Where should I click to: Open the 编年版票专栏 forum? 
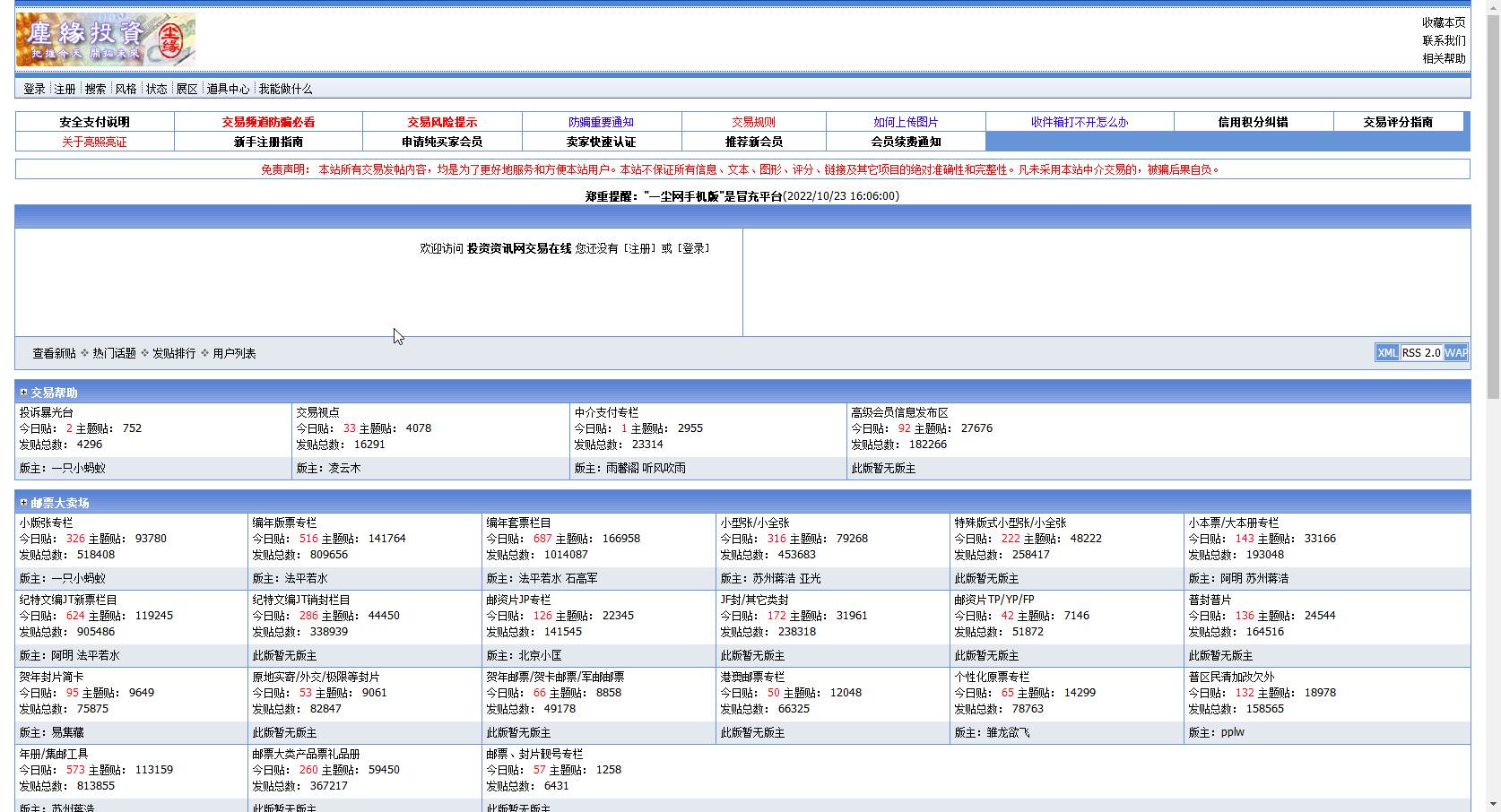click(284, 523)
